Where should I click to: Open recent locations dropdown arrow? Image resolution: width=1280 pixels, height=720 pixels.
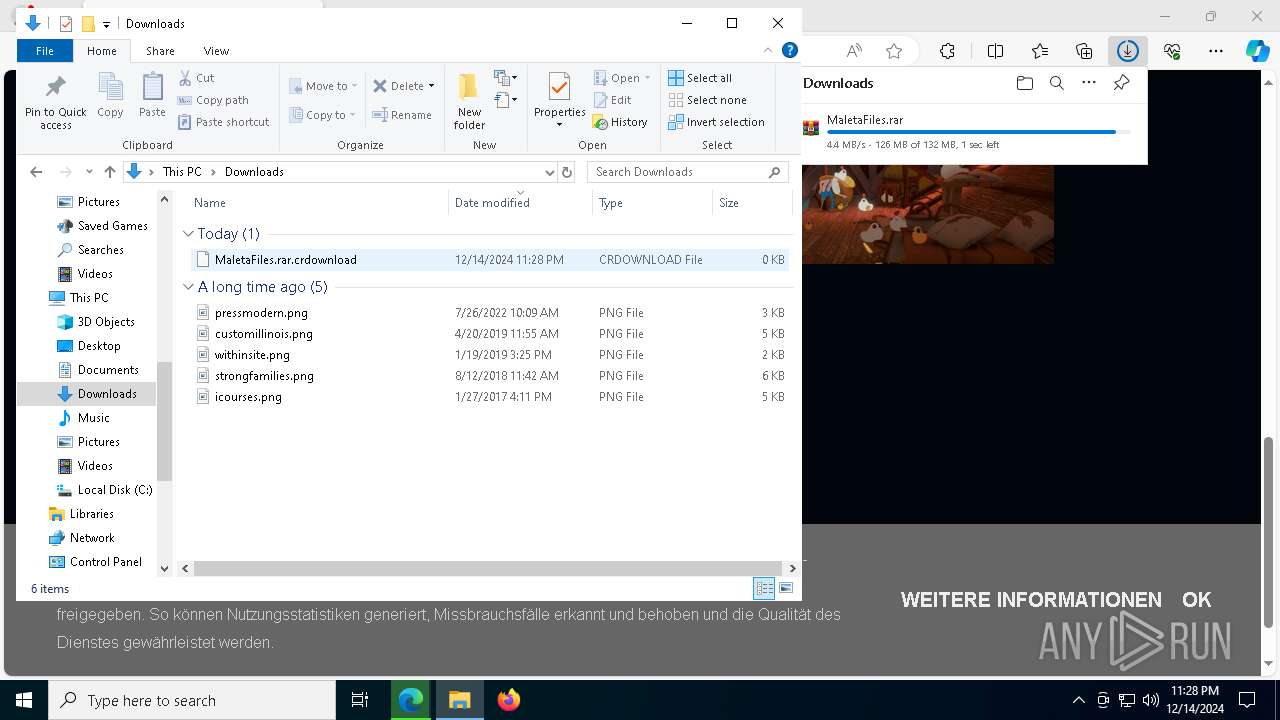coord(89,172)
